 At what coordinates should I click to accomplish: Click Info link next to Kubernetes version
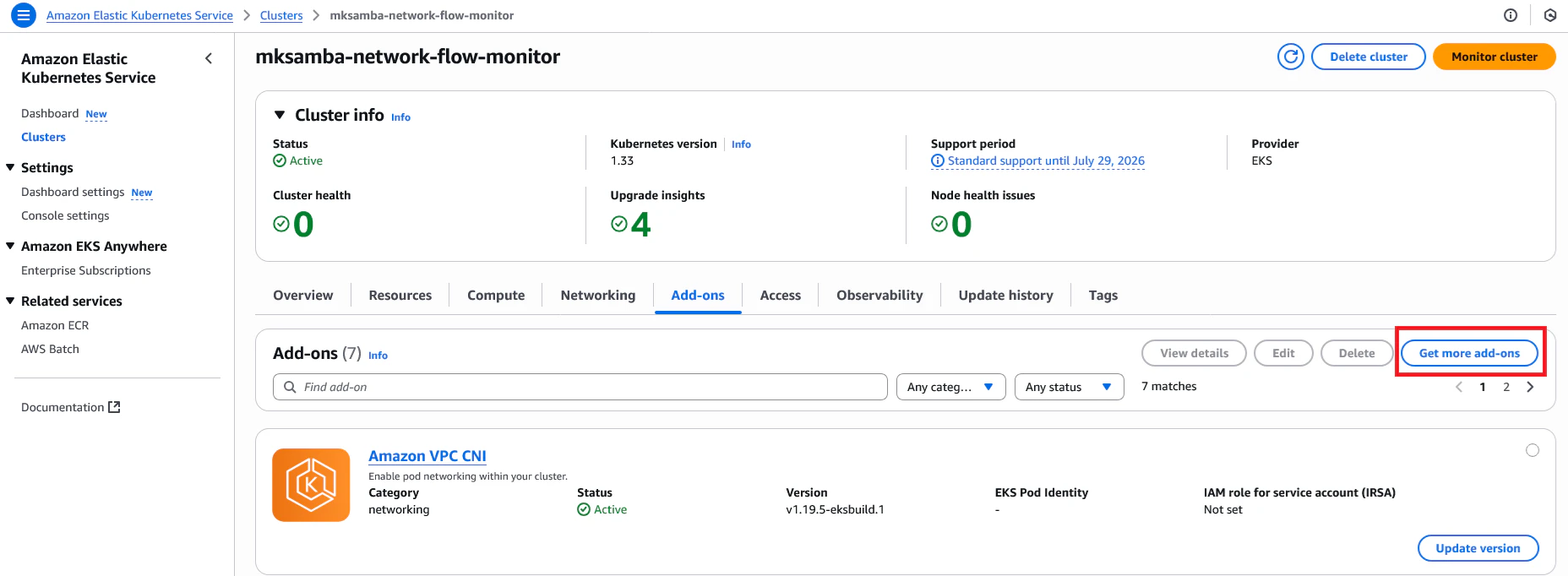[741, 144]
